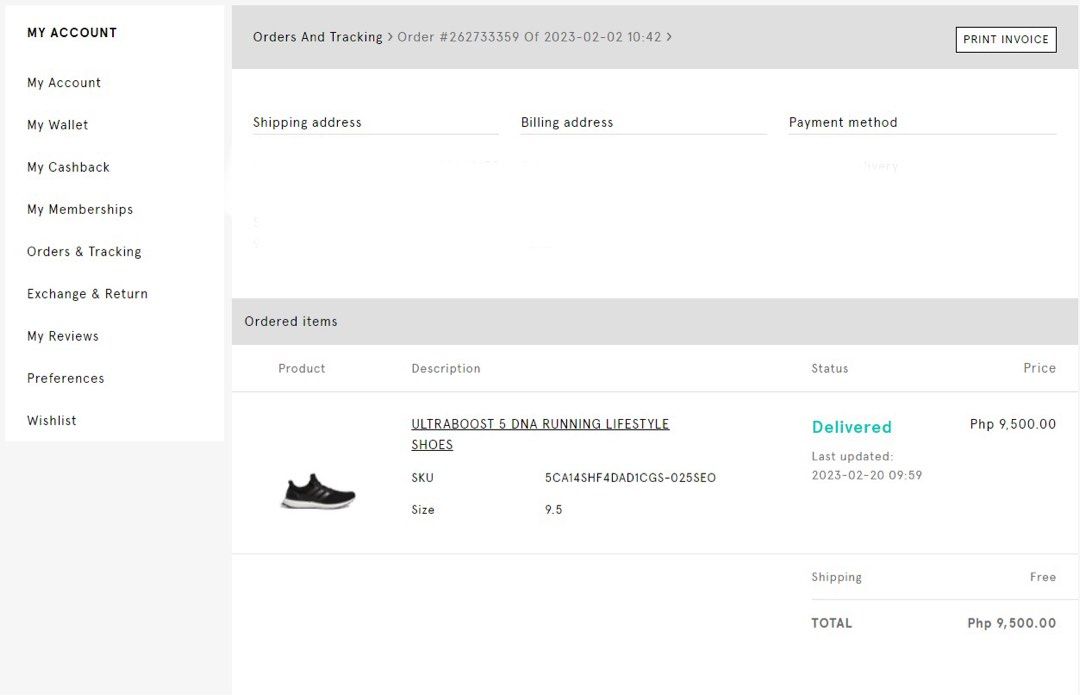
Task: Click the Delivered status text
Action: tap(851, 427)
